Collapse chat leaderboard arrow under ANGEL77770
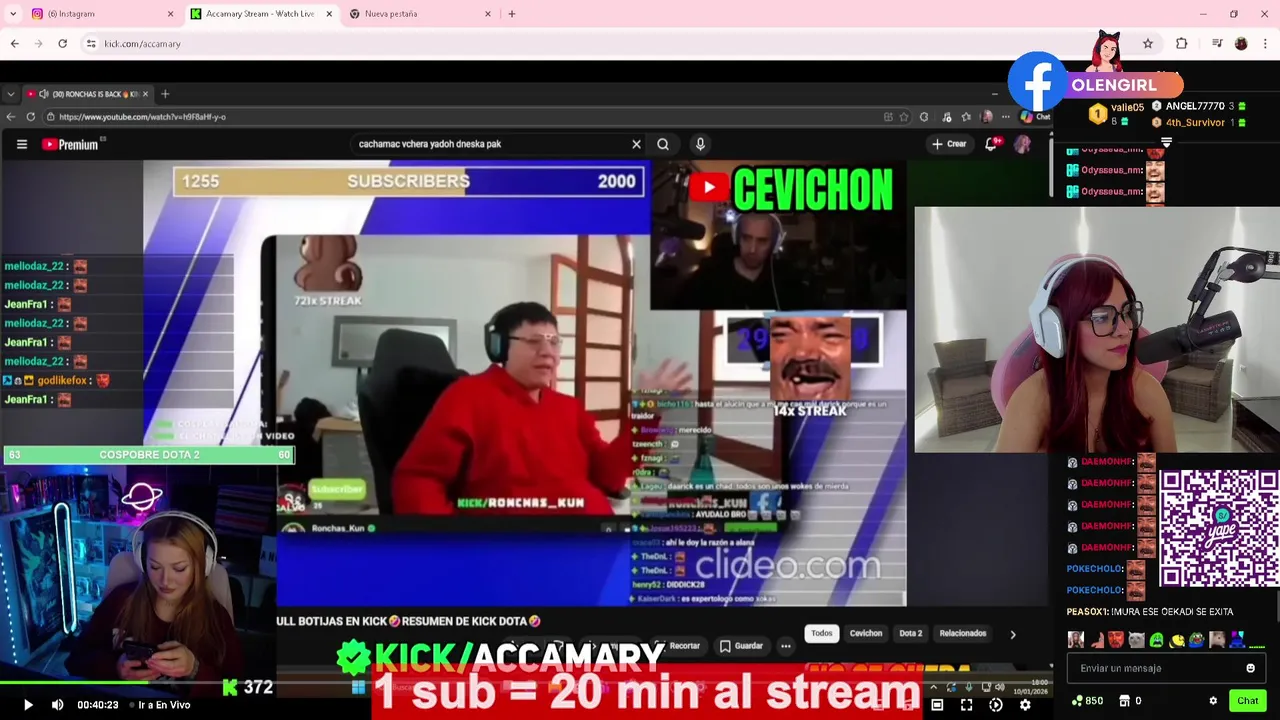Image resolution: width=1280 pixels, height=720 pixels. click(1166, 143)
